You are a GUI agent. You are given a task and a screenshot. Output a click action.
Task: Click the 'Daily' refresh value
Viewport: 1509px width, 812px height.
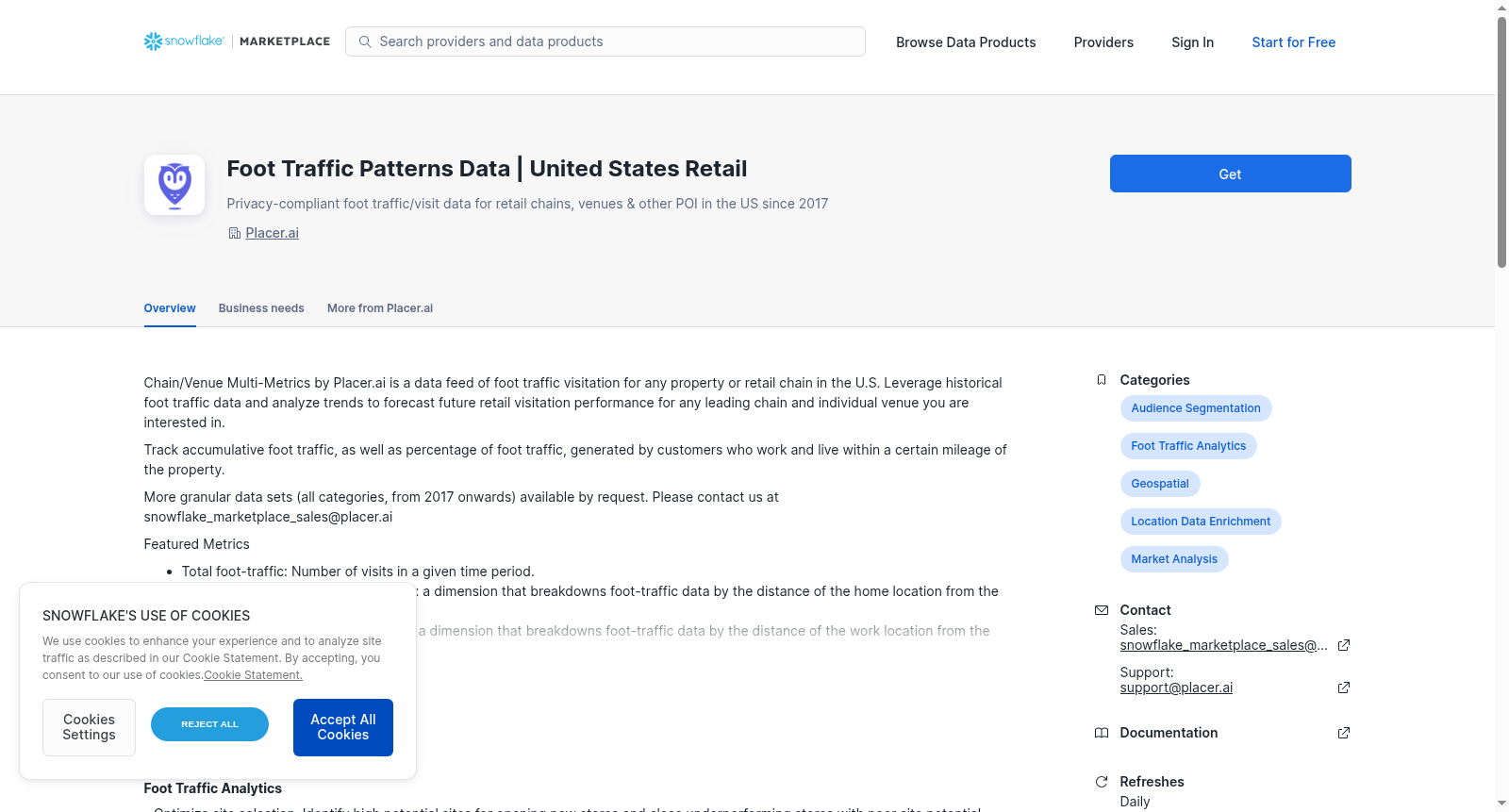click(x=1135, y=802)
